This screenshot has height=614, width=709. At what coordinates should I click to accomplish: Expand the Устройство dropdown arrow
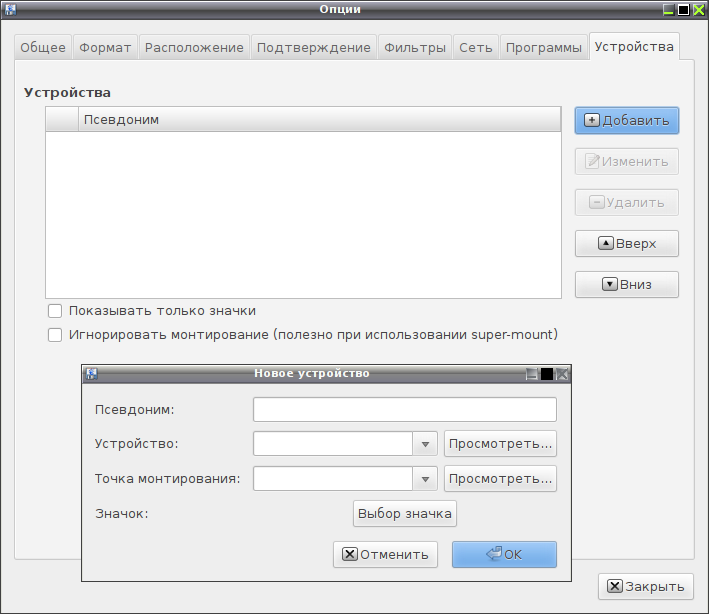pos(425,444)
